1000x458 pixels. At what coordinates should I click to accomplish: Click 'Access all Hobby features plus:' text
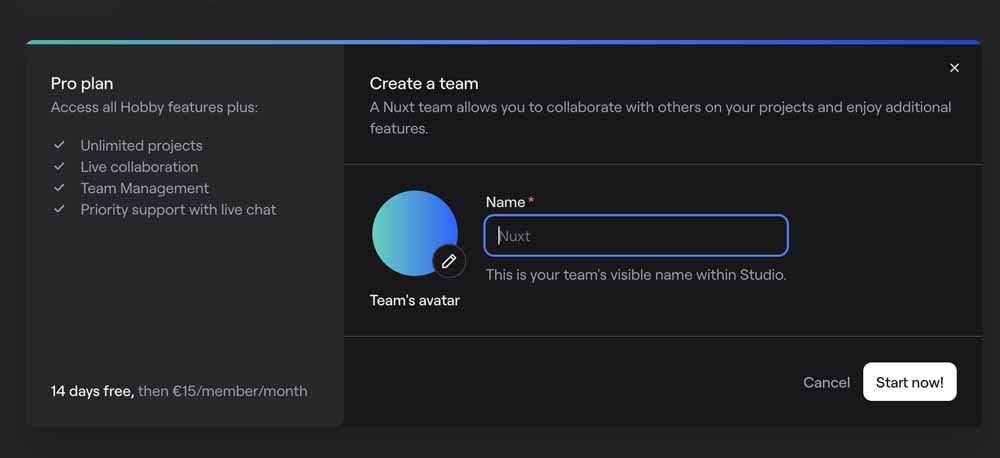pyautogui.click(x=154, y=107)
